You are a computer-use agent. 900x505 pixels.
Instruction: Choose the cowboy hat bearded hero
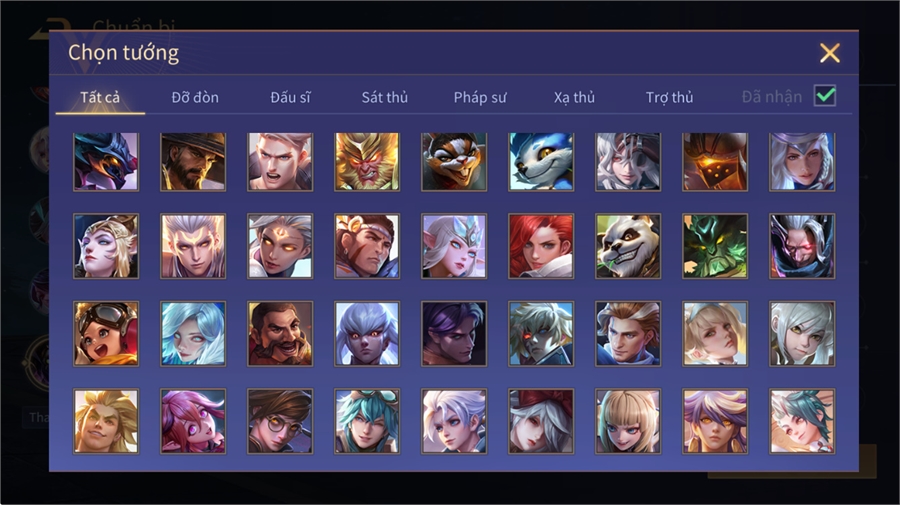(x=193, y=162)
